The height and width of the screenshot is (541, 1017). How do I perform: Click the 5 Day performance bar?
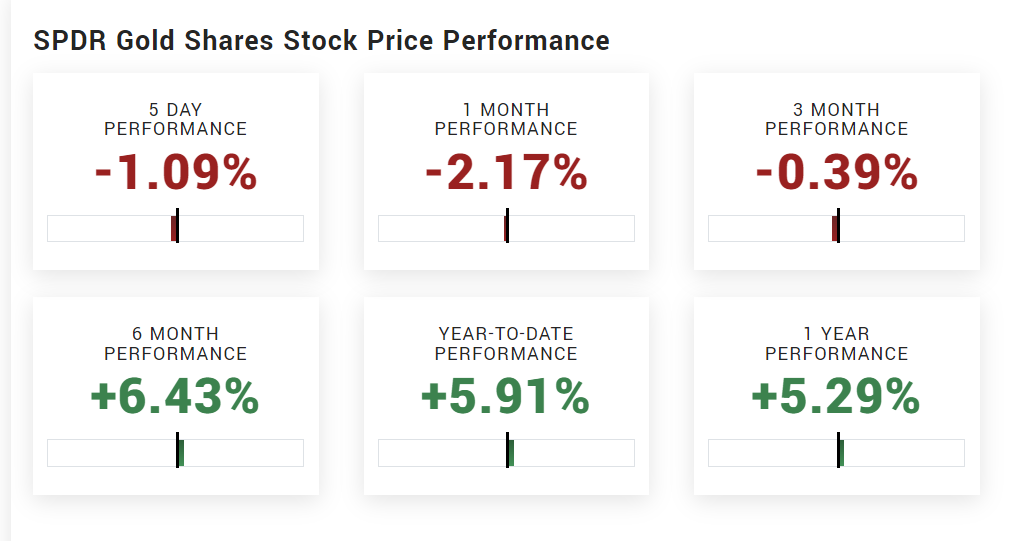(175, 228)
